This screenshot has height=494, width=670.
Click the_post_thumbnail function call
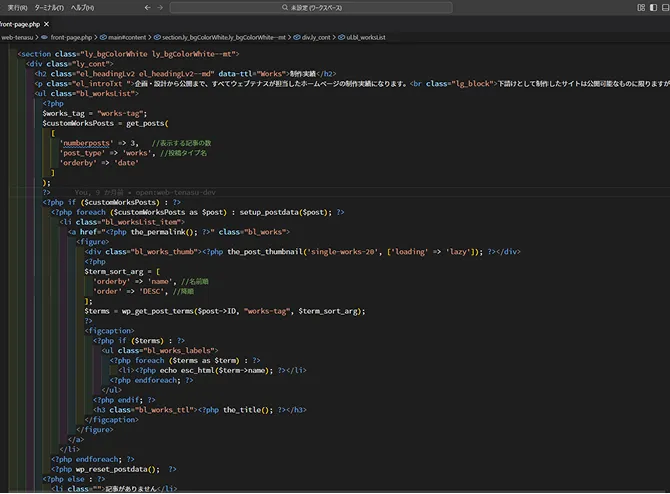(x=265, y=252)
